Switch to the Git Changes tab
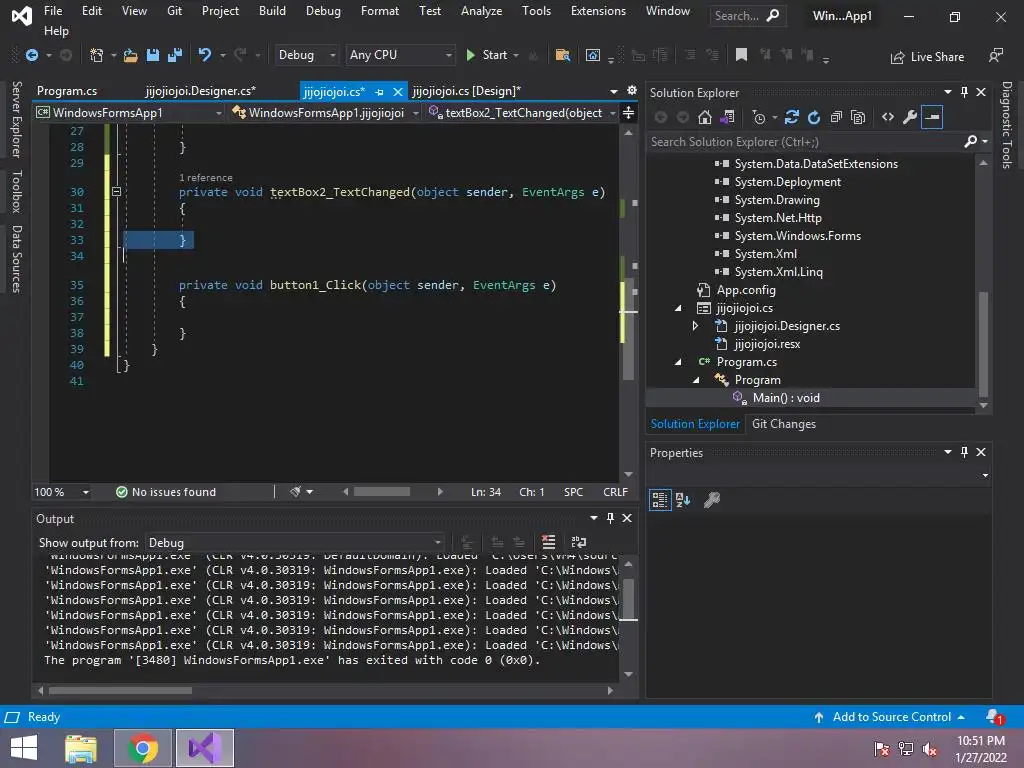Viewport: 1024px width, 768px height. (x=784, y=424)
